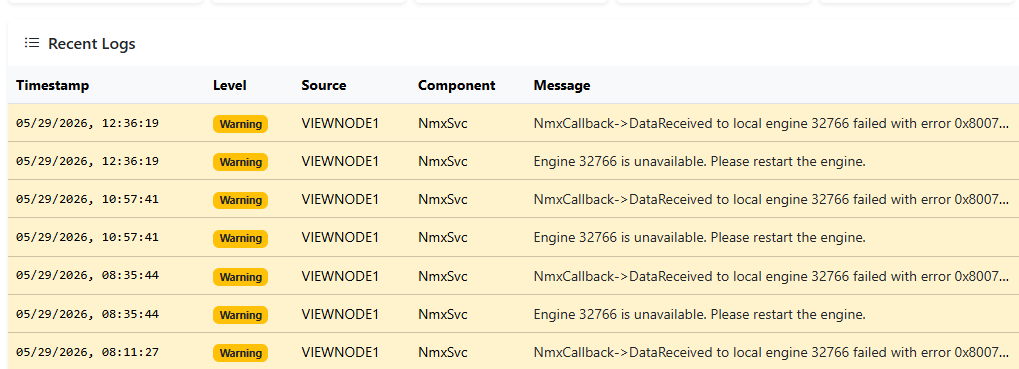Viewport: 1019px width, 369px height.
Task: Click the 08:35:44 NmxCallback->DataReceived failed message
Action: point(772,277)
